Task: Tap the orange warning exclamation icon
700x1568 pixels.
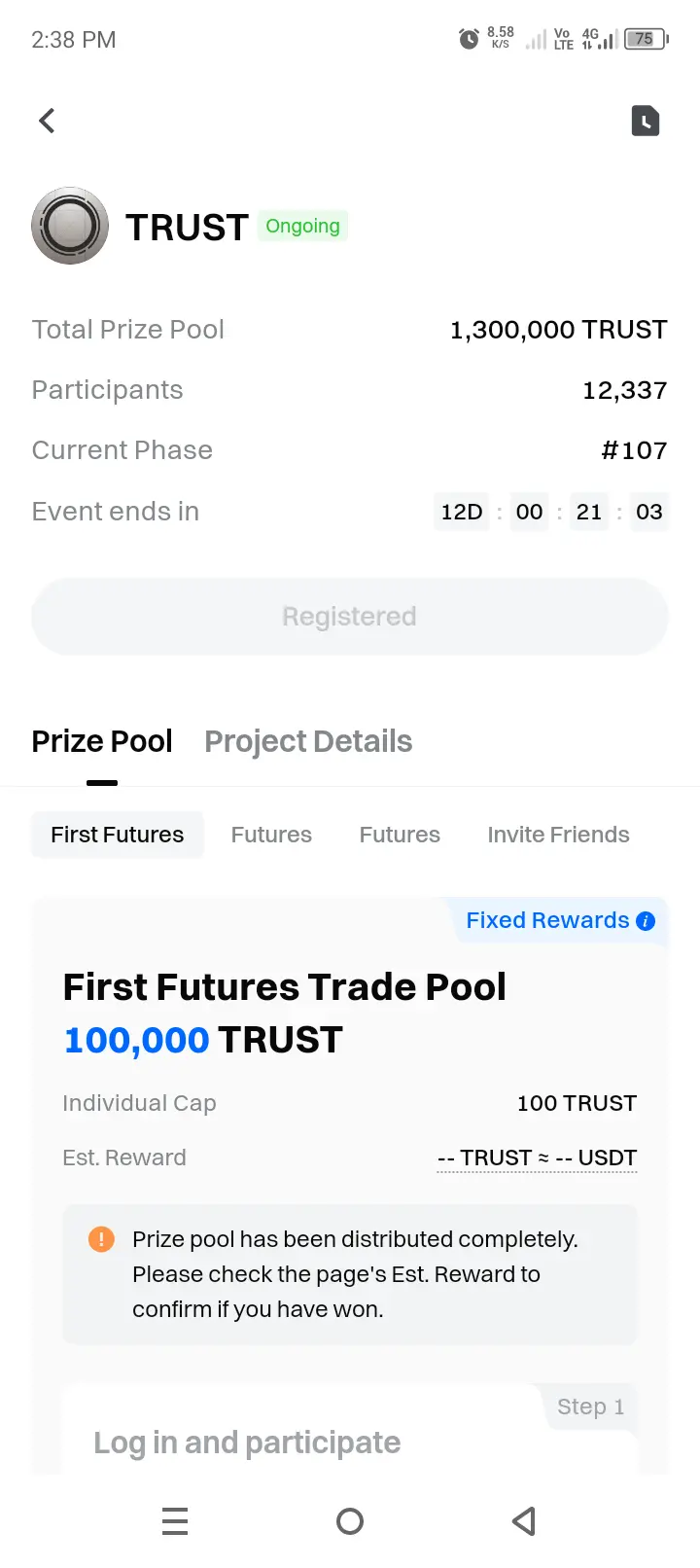Action: pyautogui.click(x=101, y=1239)
